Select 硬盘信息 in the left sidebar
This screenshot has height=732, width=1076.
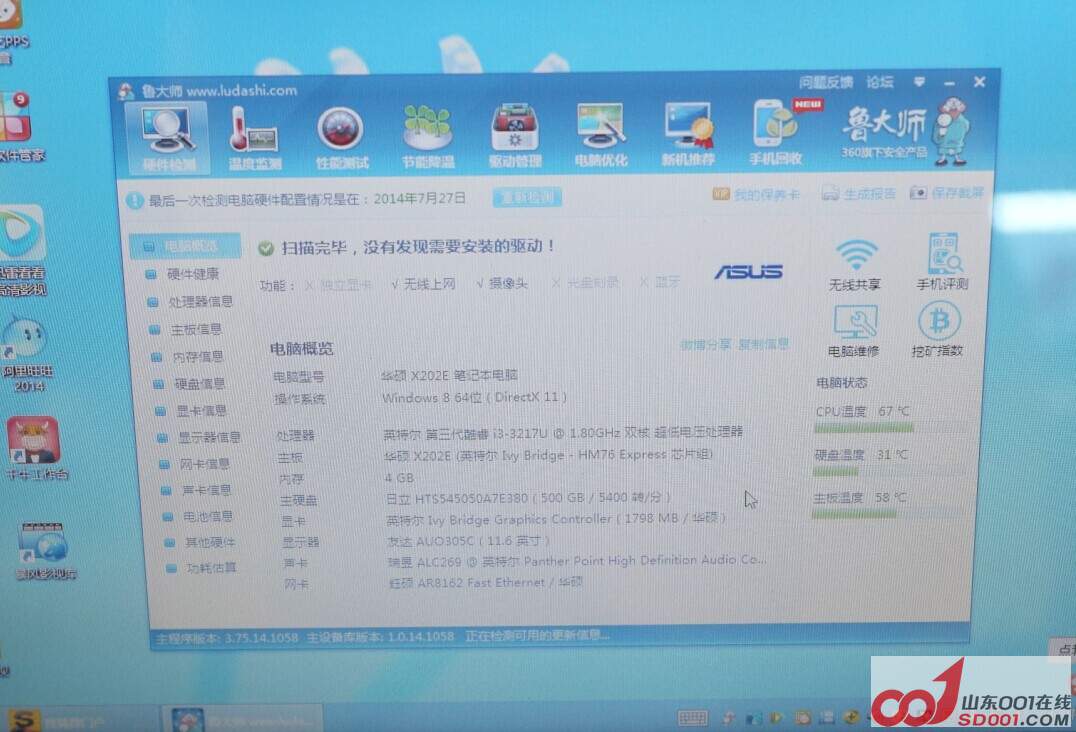200,384
